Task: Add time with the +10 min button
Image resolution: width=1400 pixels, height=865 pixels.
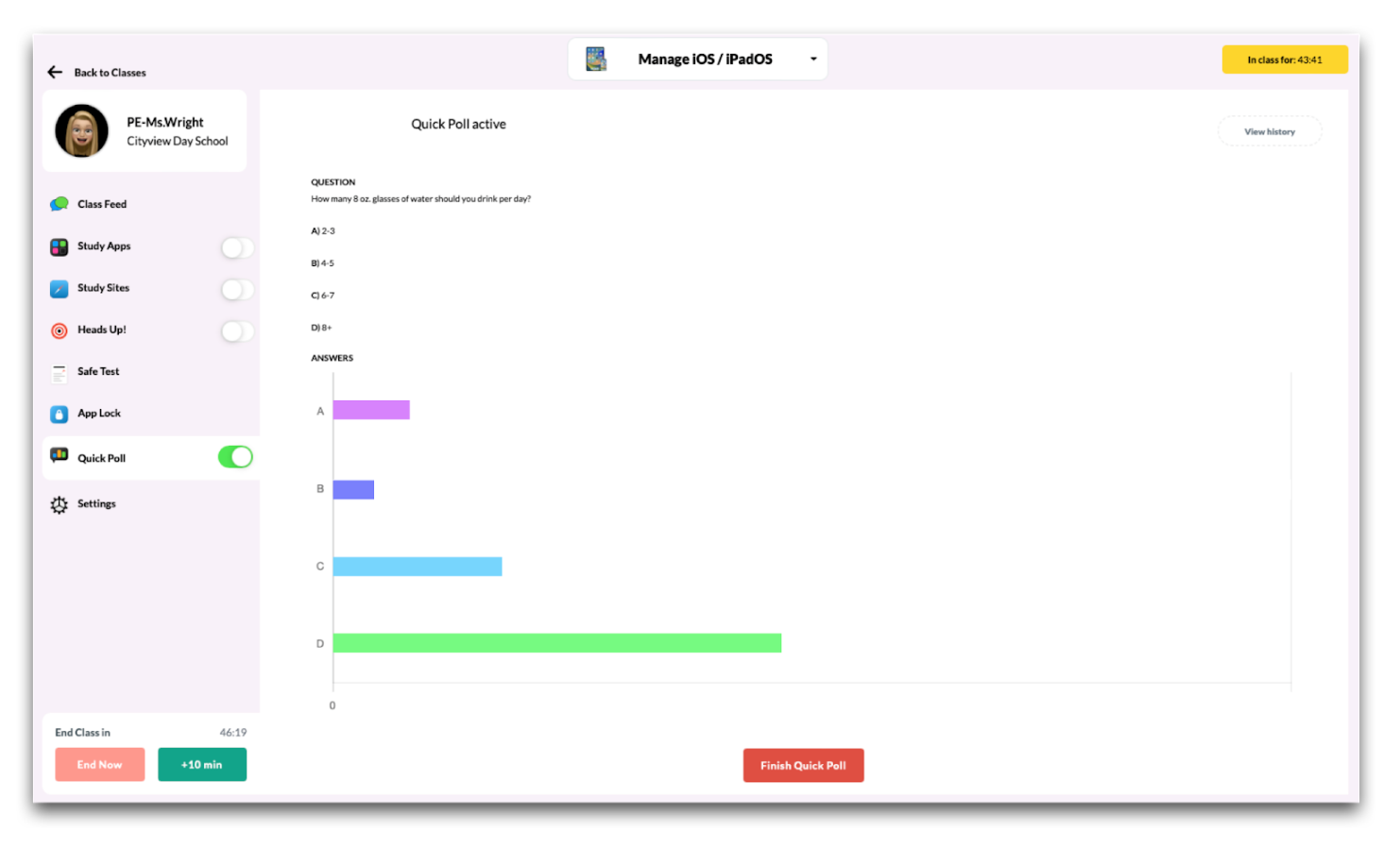Action: [x=202, y=765]
